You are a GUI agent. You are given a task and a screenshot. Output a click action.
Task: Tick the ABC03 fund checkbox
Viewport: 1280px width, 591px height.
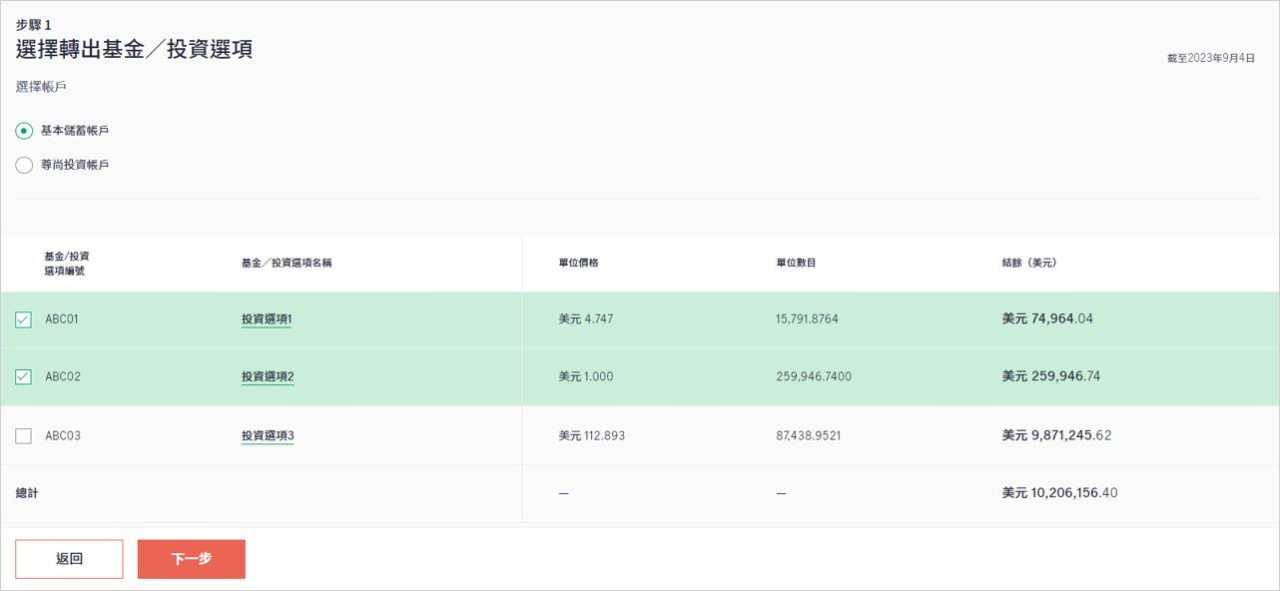tap(23, 436)
